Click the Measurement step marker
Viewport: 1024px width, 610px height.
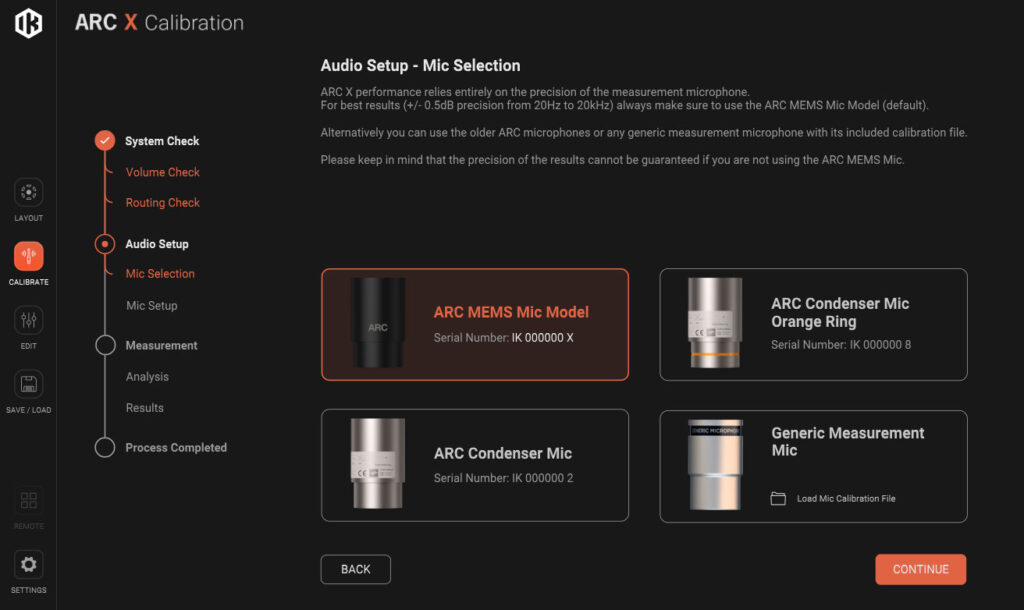[x=105, y=345]
